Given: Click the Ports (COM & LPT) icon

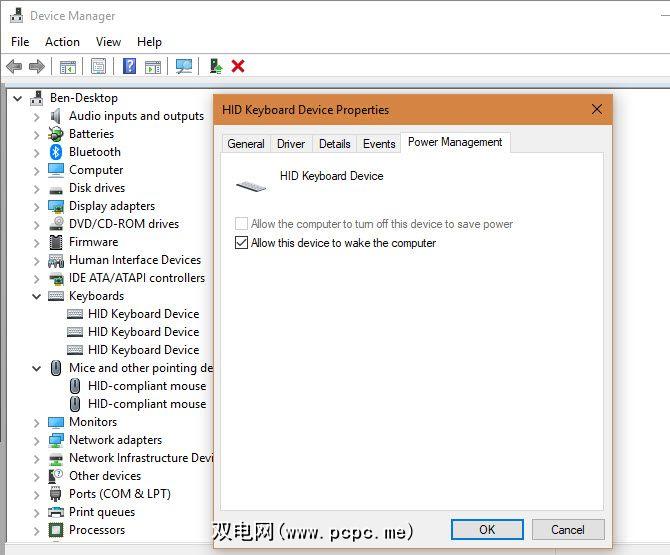Looking at the screenshot, I should pyautogui.click(x=56, y=494).
